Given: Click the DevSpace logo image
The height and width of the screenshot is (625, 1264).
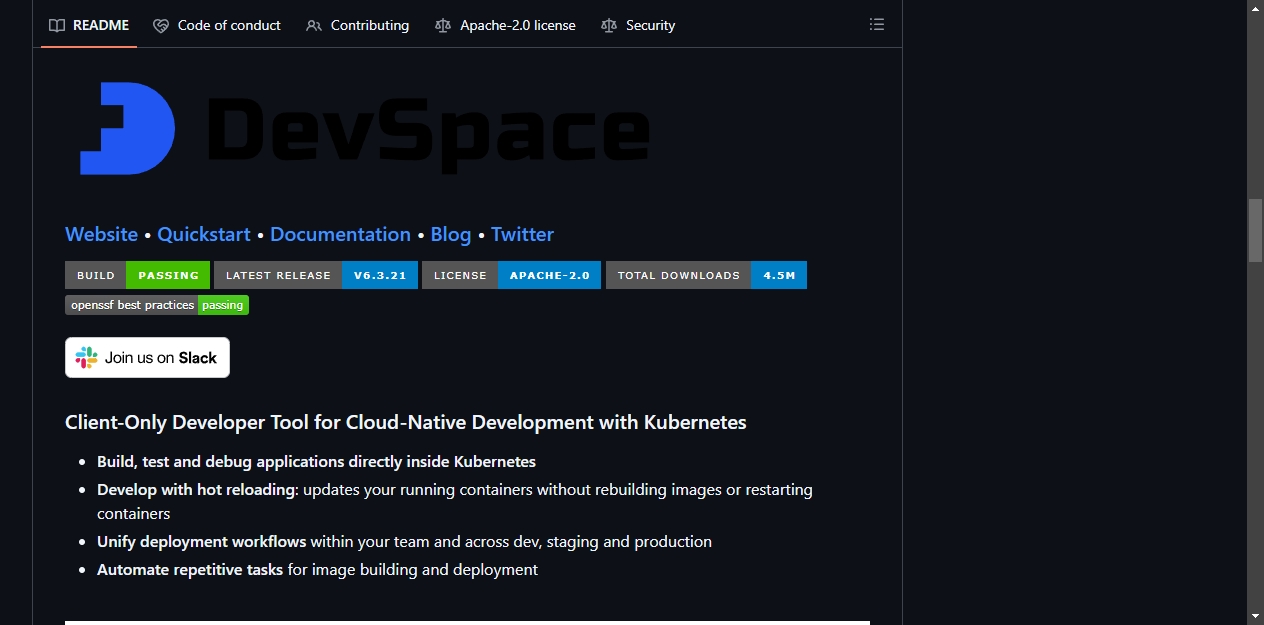Looking at the screenshot, I should pyautogui.click(x=364, y=129).
